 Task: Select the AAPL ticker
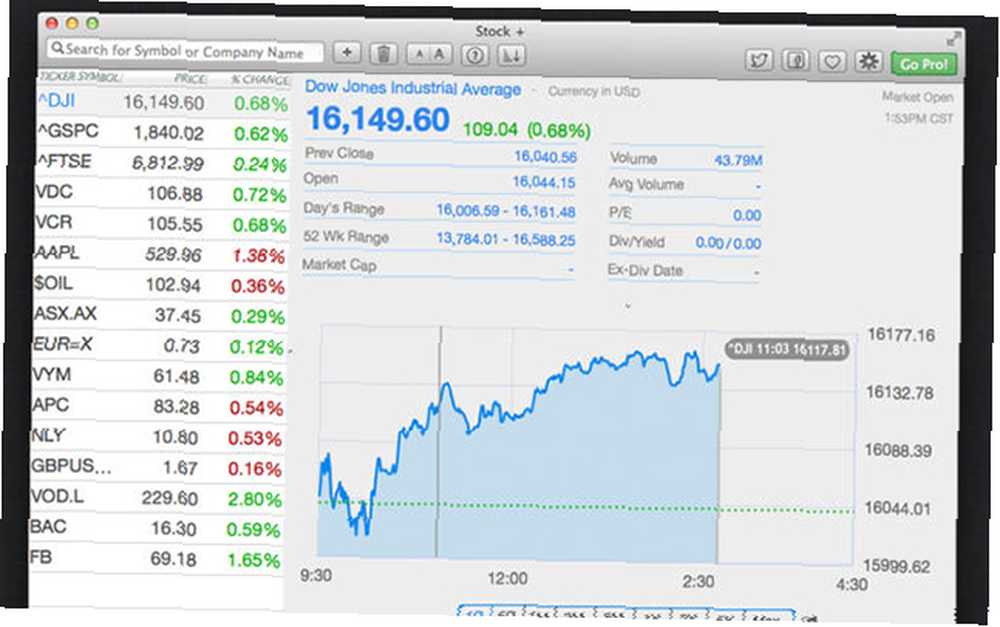(x=57, y=252)
